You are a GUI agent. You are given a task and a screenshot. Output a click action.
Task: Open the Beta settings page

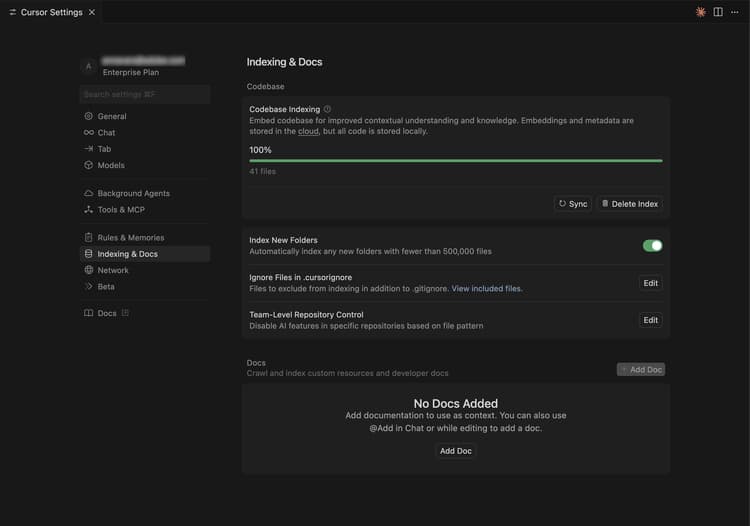pyautogui.click(x=145, y=286)
